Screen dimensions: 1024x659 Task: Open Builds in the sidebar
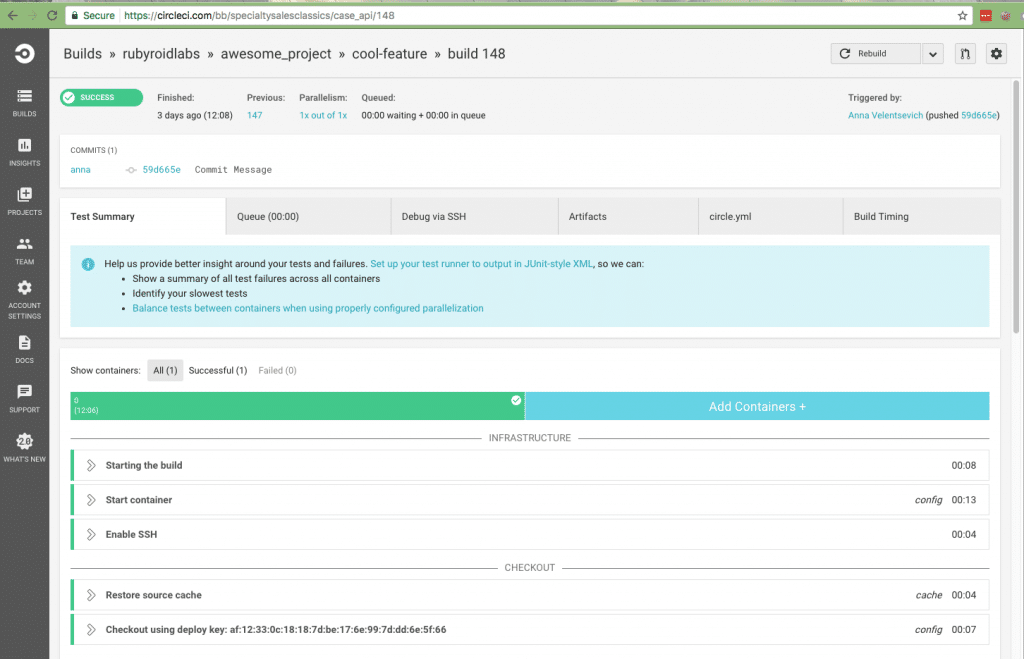(x=24, y=102)
